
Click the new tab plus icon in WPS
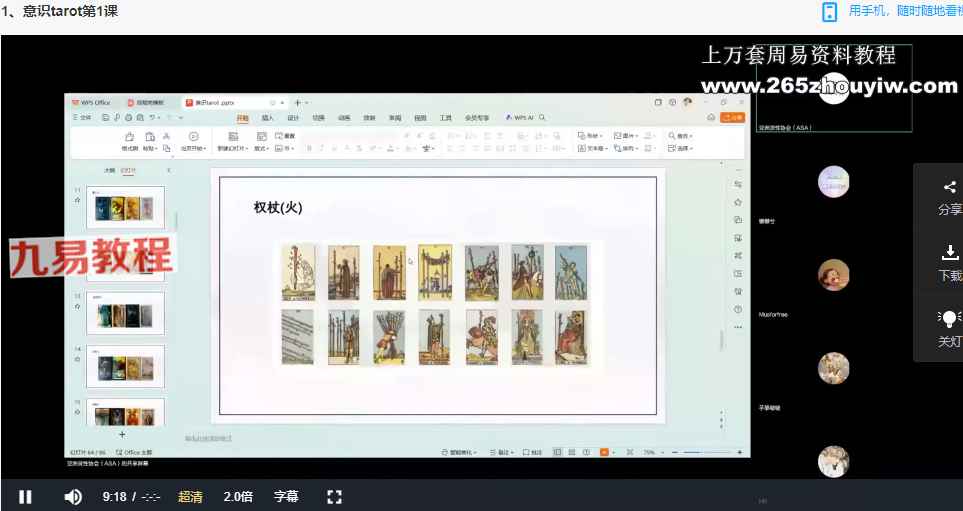click(296, 102)
